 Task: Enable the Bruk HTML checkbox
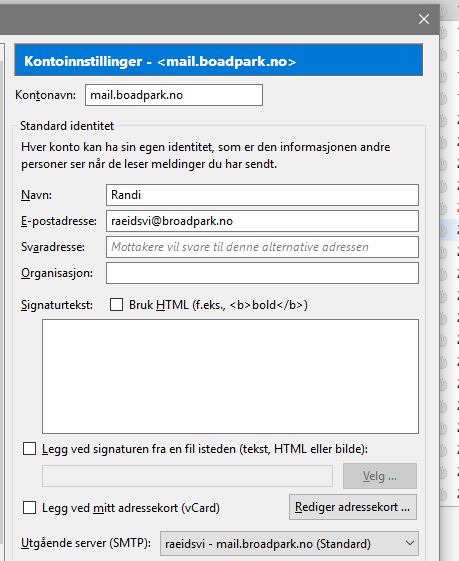click(x=116, y=305)
